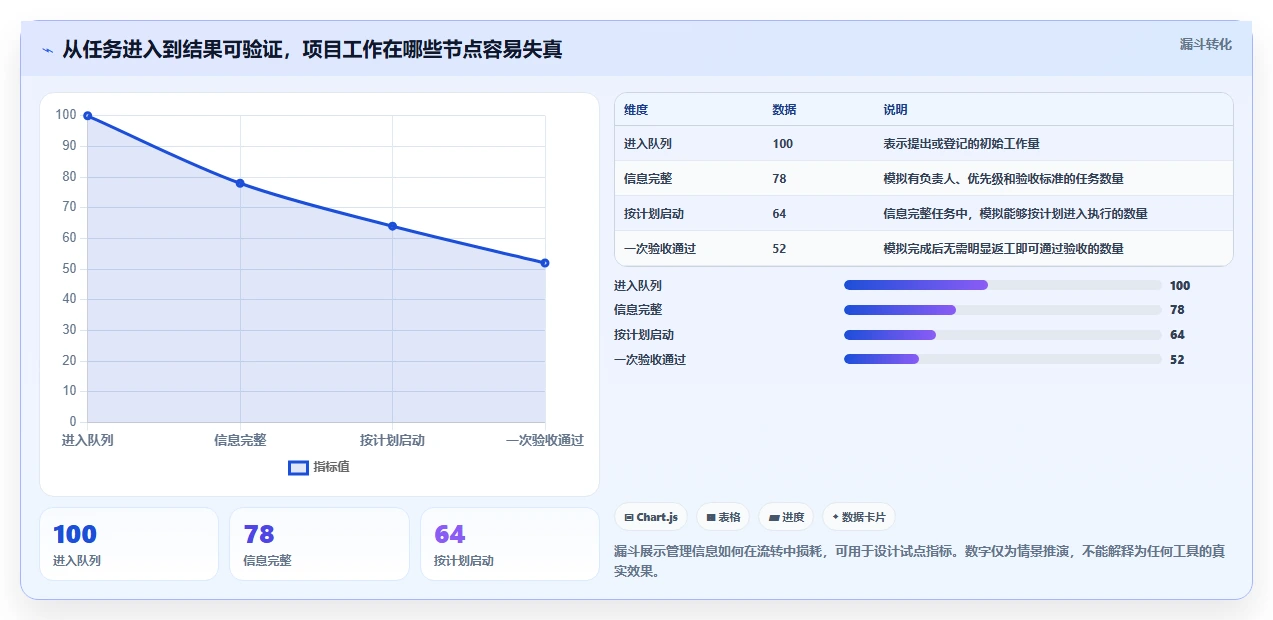This screenshot has width=1273, height=620.
Task: Click the 维度 column header
Action: click(x=636, y=110)
